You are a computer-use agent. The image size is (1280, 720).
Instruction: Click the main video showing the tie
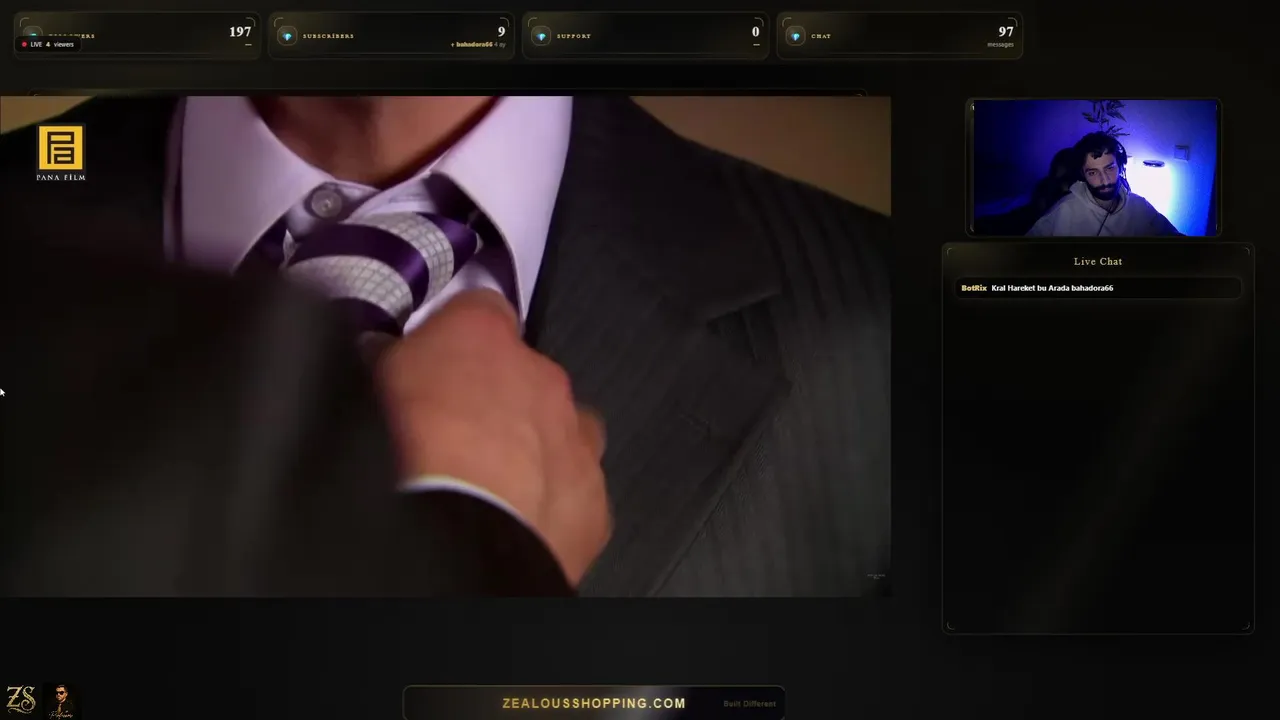click(445, 346)
